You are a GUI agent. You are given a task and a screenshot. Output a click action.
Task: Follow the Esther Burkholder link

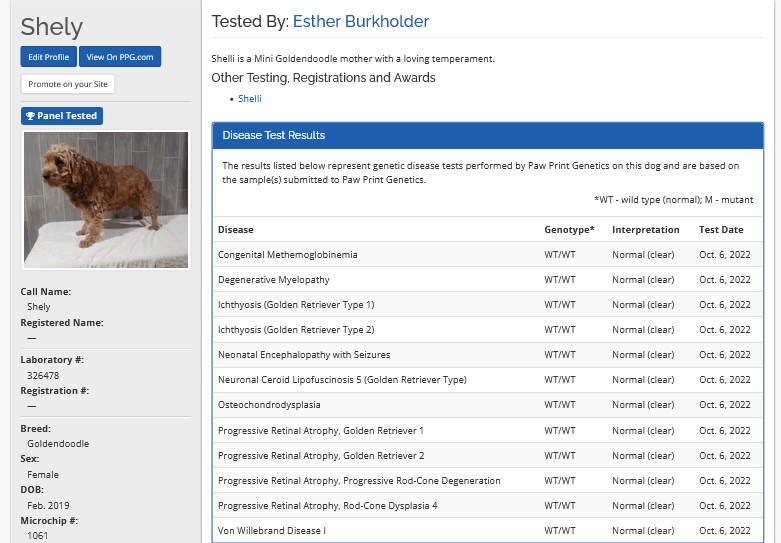pyautogui.click(x=360, y=21)
